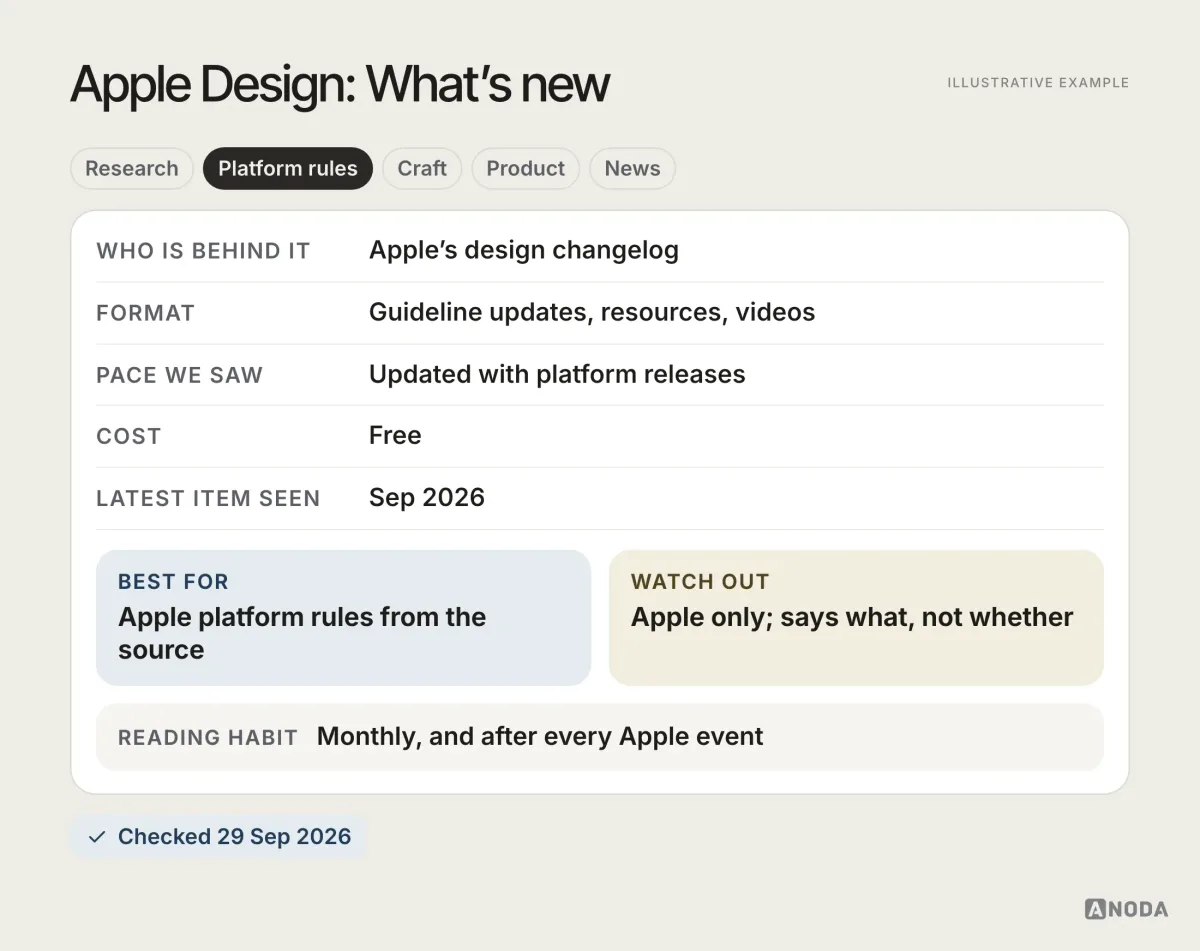Click the Cost label
This screenshot has width=1200, height=951.
(x=128, y=436)
